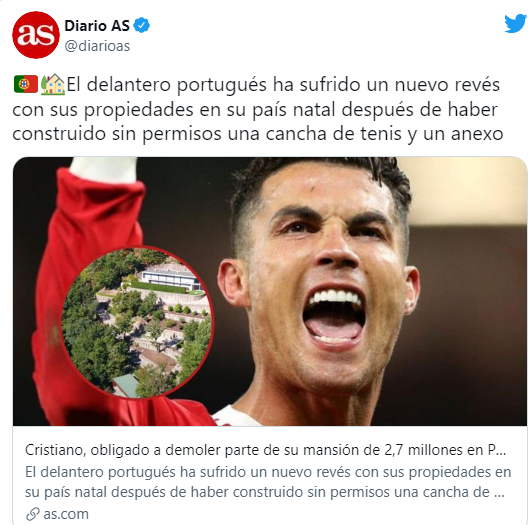528x525 pixels.
Task: Open the headline starting 'Cristiano, obligado a demoler'
Action: (265, 450)
